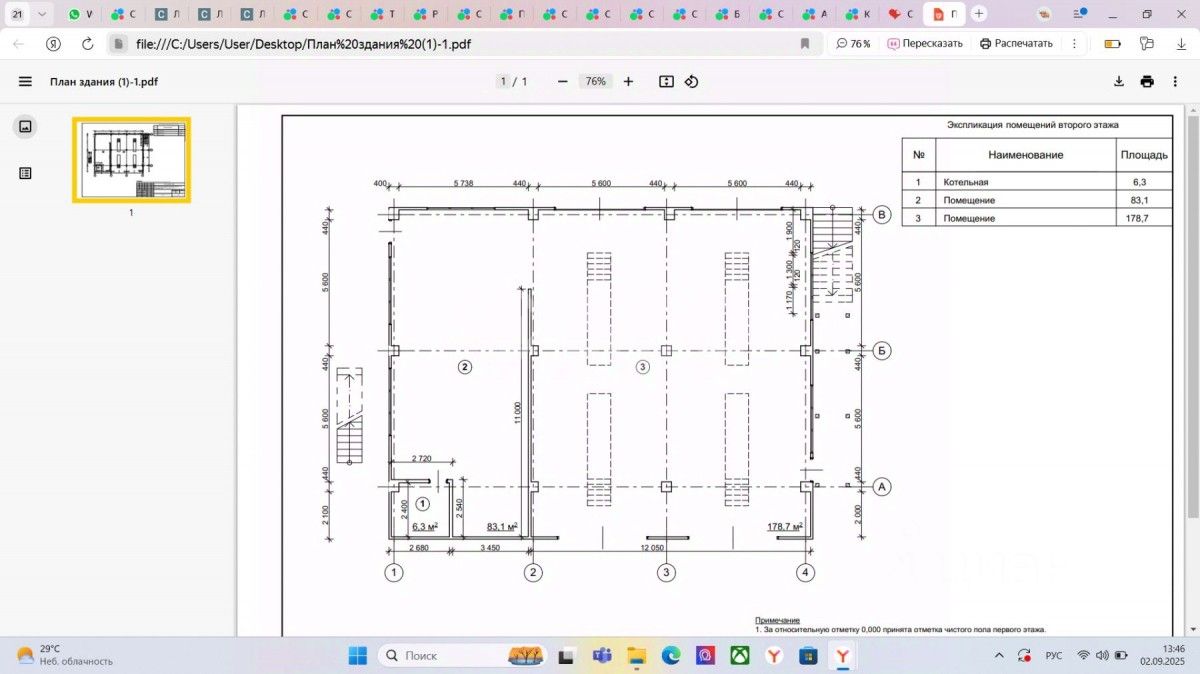Switch to the tab labeled Р
The height and width of the screenshot is (674, 1200).
point(426,14)
